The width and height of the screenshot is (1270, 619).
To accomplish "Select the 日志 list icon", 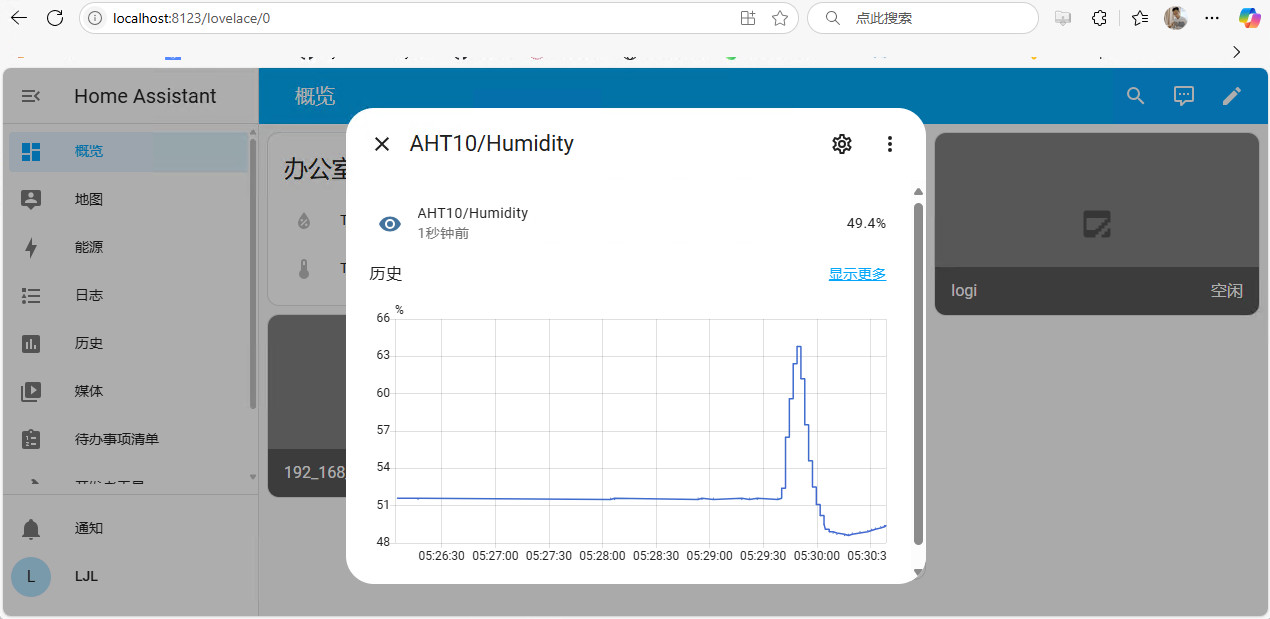I will pyautogui.click(x=31, y=295).
